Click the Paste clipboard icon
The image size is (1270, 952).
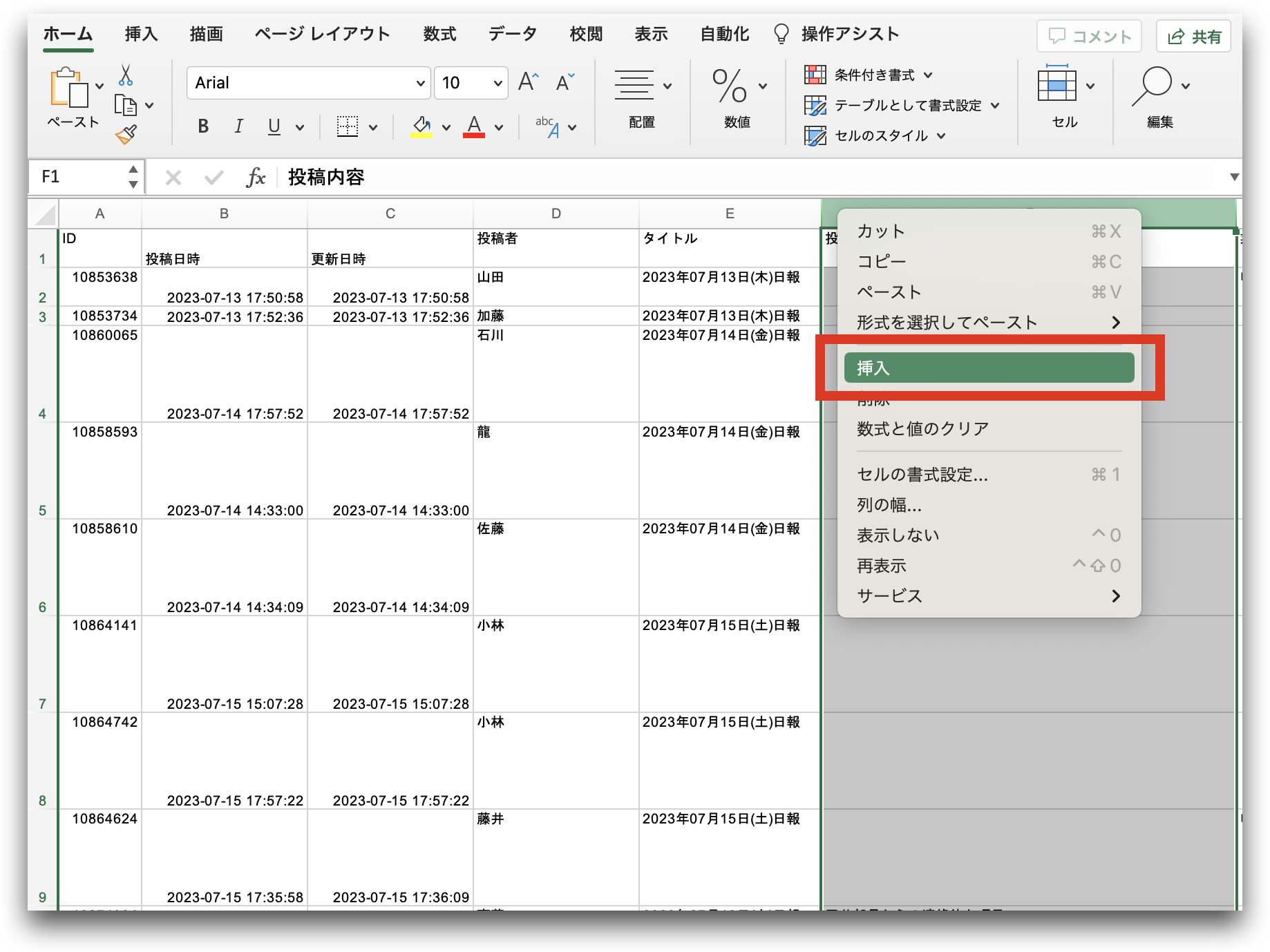[69, 88]
